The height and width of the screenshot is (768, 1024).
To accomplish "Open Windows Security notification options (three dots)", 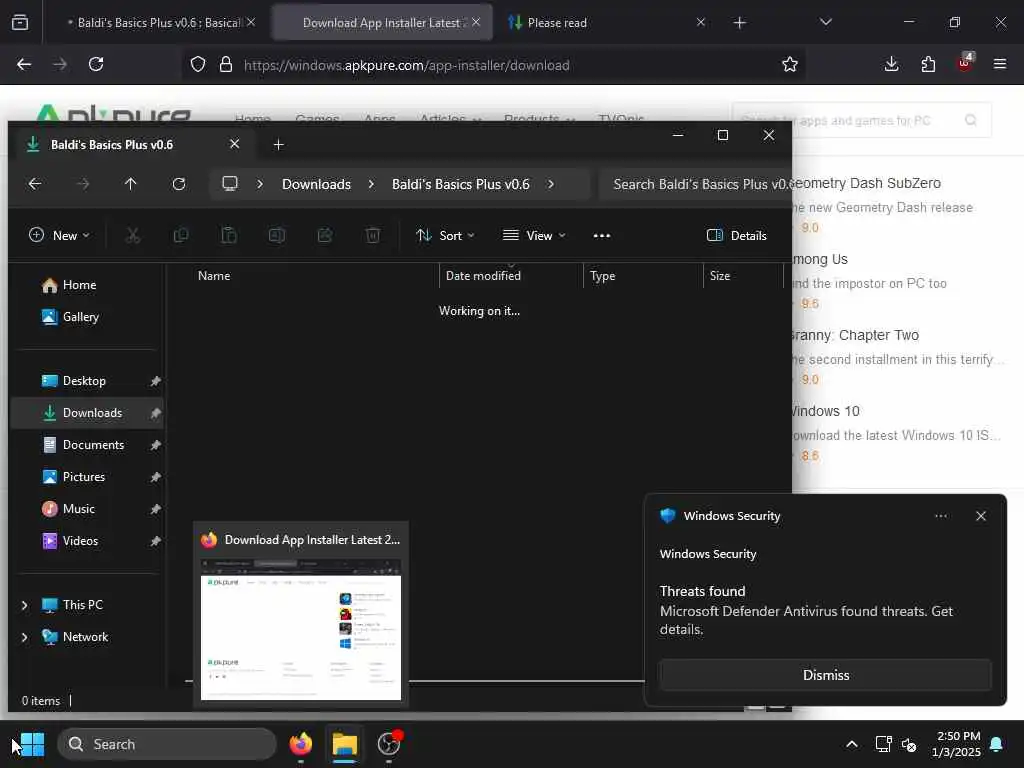I will click(x=940, y=516).
